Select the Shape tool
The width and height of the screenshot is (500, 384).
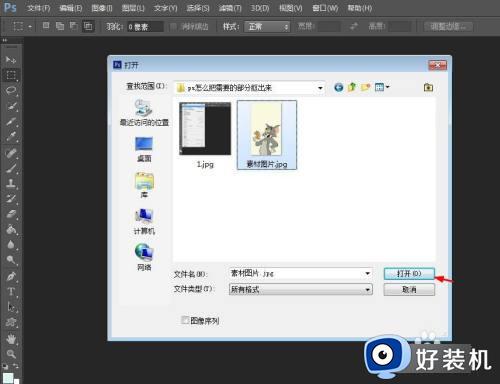coord(11,322)
